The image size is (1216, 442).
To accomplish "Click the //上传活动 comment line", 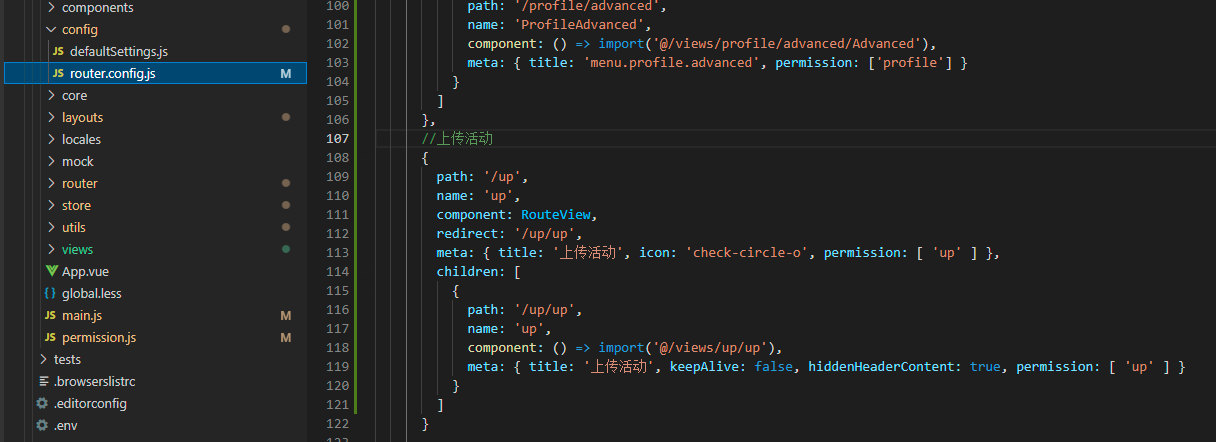I will coord(457,138).
